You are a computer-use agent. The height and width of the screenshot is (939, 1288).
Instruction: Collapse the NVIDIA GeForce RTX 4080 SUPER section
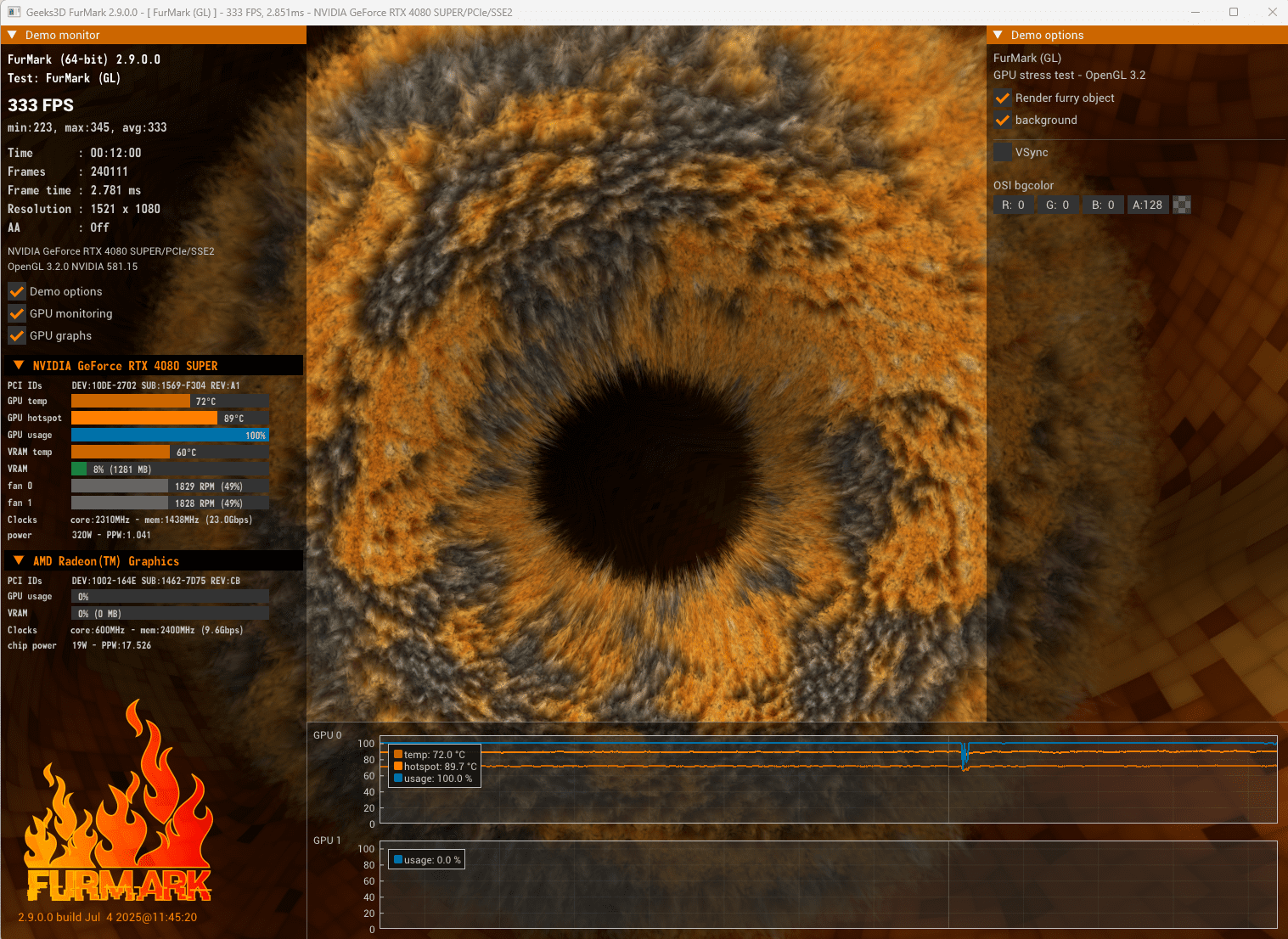(x=19, y=365)
